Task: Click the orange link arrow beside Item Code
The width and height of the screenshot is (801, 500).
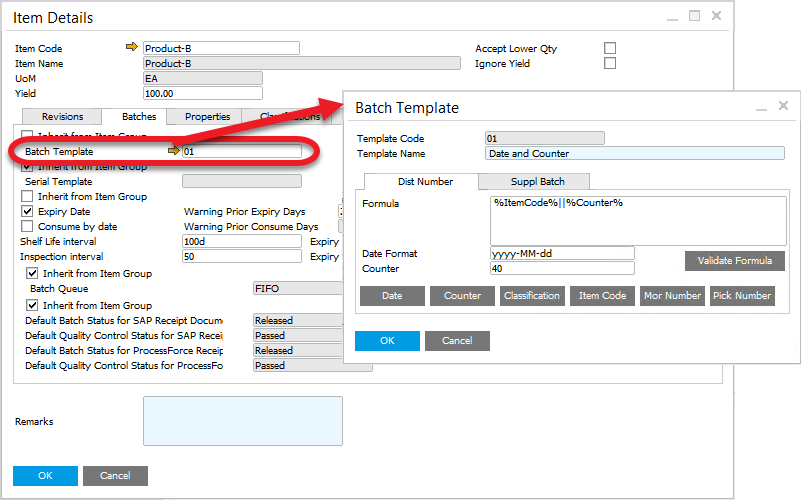Action: pyautogui.click(x=132, y=47)
